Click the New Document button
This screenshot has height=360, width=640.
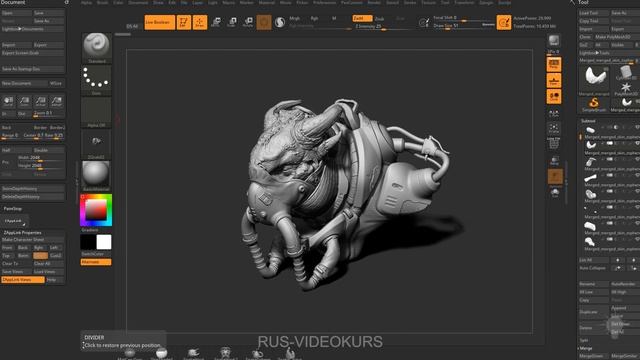(x=24, y=83)
